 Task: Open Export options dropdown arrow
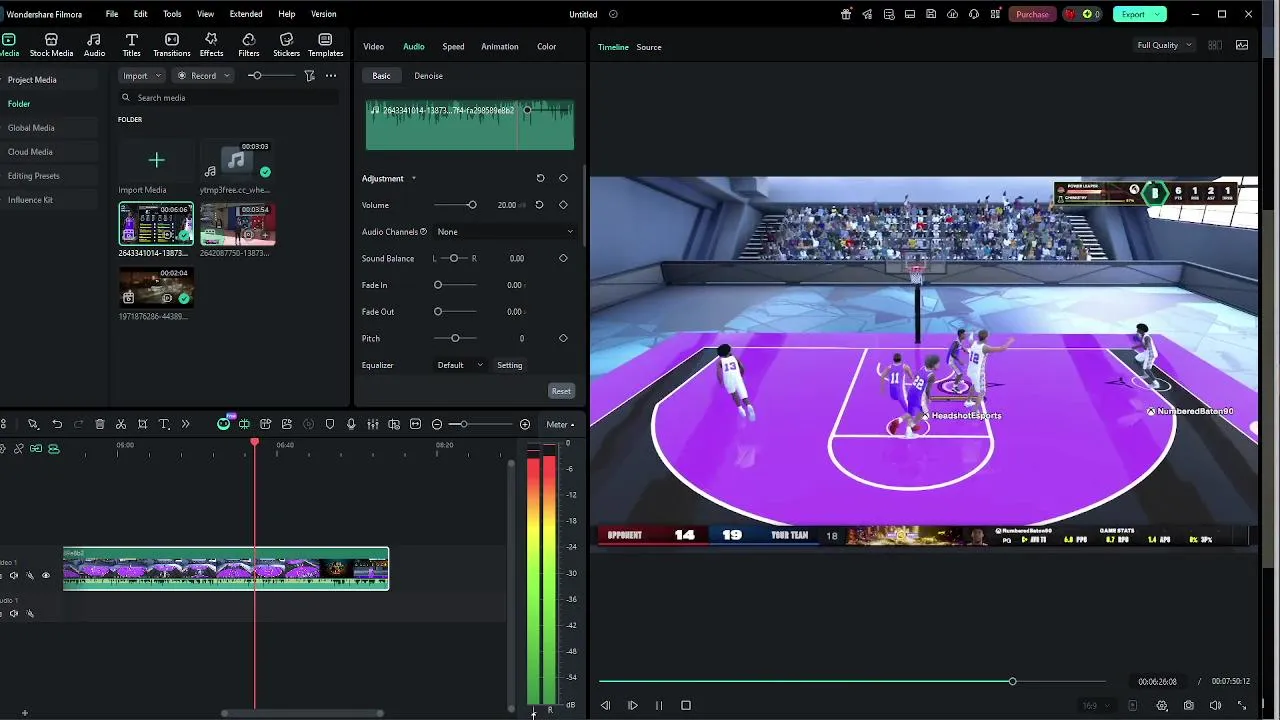point(1157,14)
